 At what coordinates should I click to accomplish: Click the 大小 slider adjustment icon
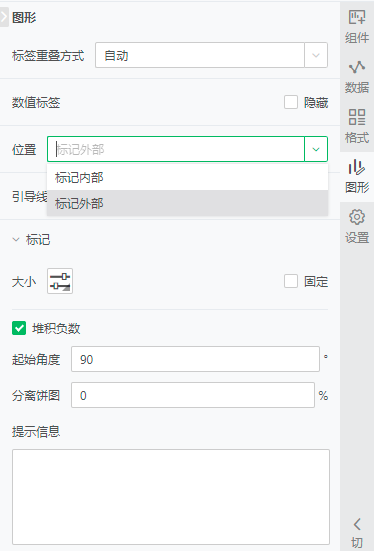tap(60, 281)
